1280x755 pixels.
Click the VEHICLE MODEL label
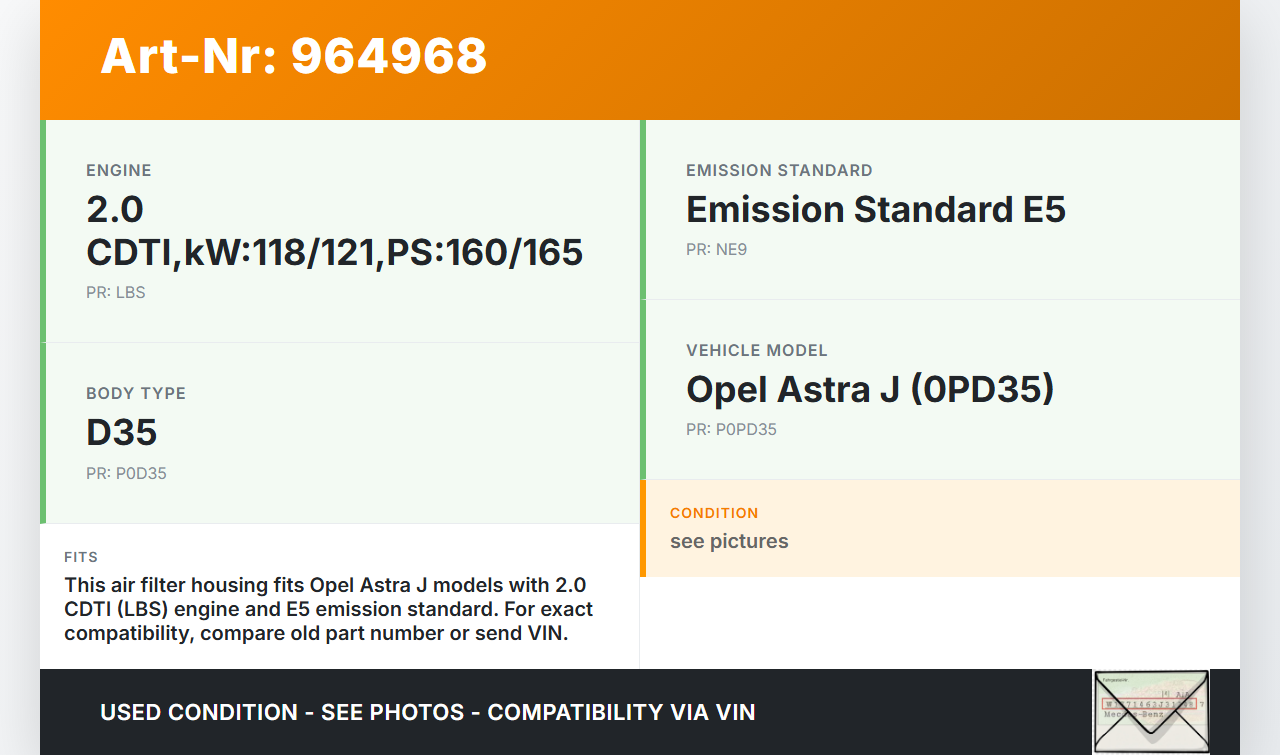coord(756,351)
